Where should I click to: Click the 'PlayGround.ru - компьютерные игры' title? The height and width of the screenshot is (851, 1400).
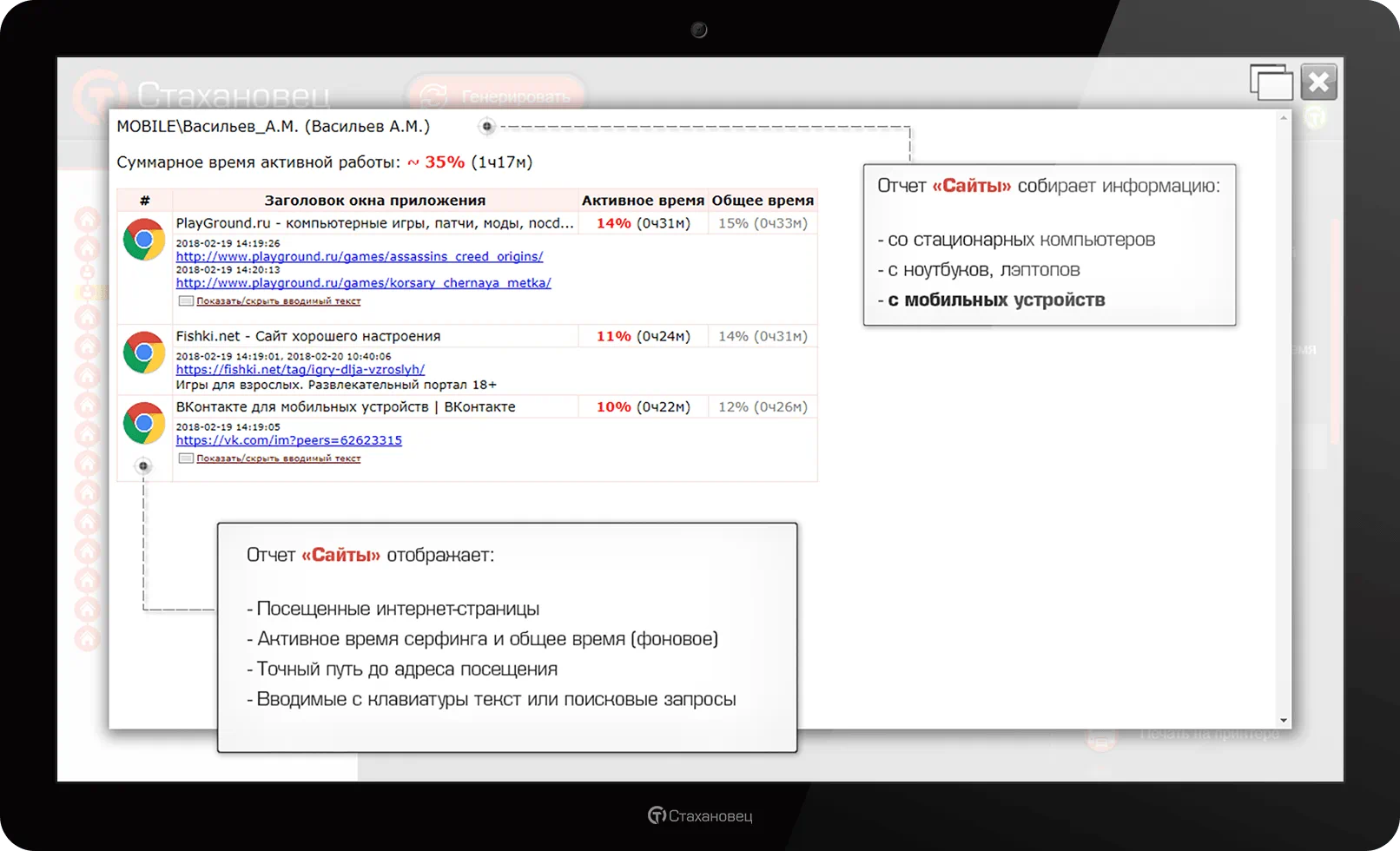374,223
